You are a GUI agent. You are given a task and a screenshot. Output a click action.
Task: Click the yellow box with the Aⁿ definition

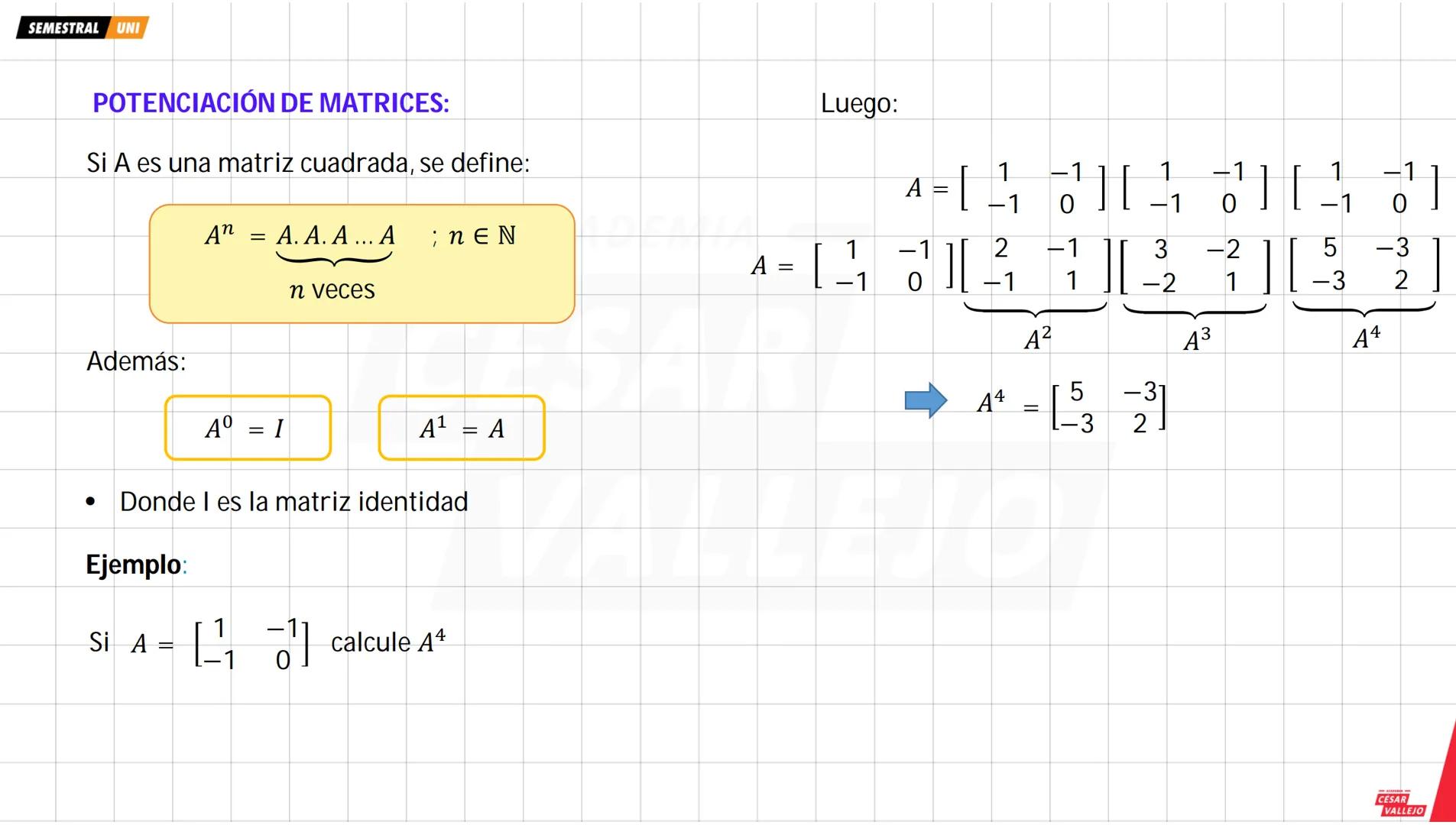[x=362, y=264]
